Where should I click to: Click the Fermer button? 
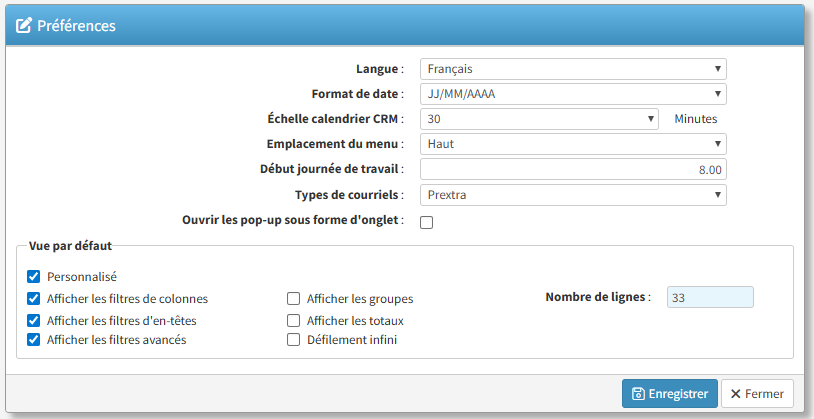757,393
